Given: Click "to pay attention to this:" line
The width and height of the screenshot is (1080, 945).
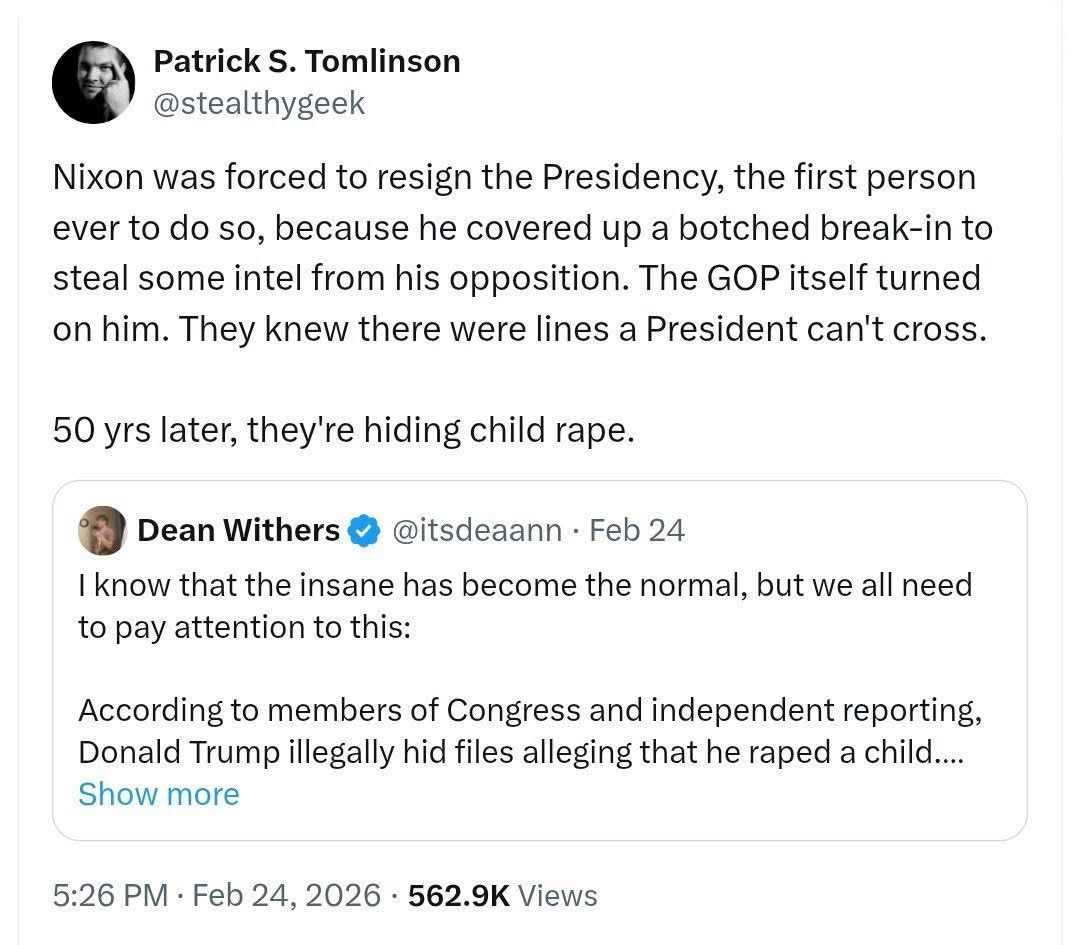Looking at the screenshot, I should click(243, 626).
